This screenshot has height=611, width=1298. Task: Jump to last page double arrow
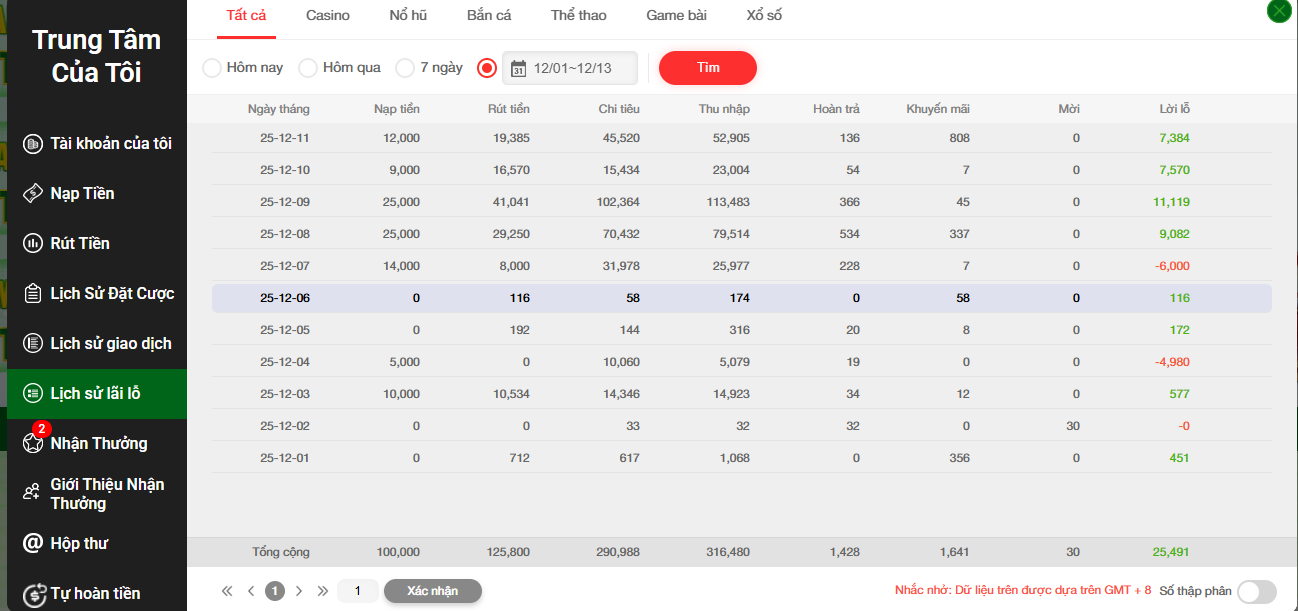click(322, 591)
